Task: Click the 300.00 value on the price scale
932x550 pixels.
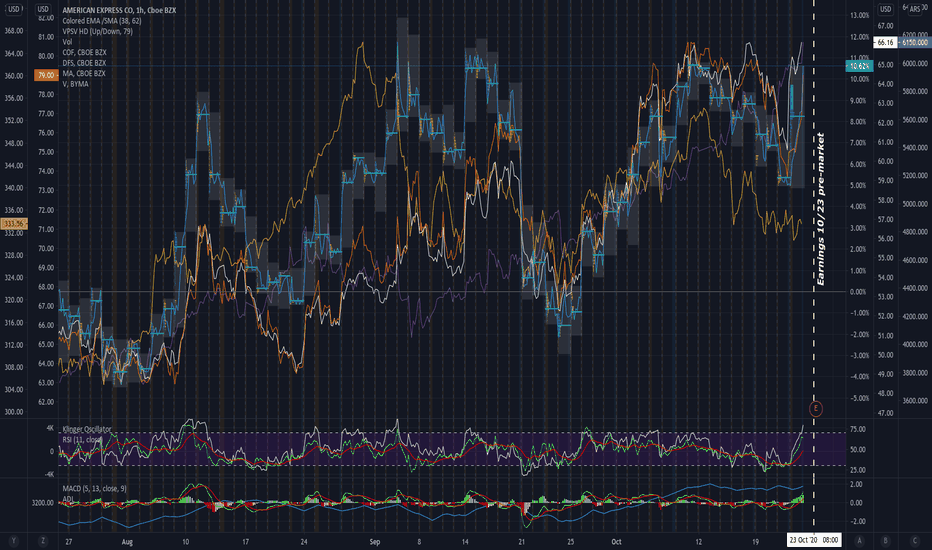Action: pyautogui.click(x=14, y=411)
